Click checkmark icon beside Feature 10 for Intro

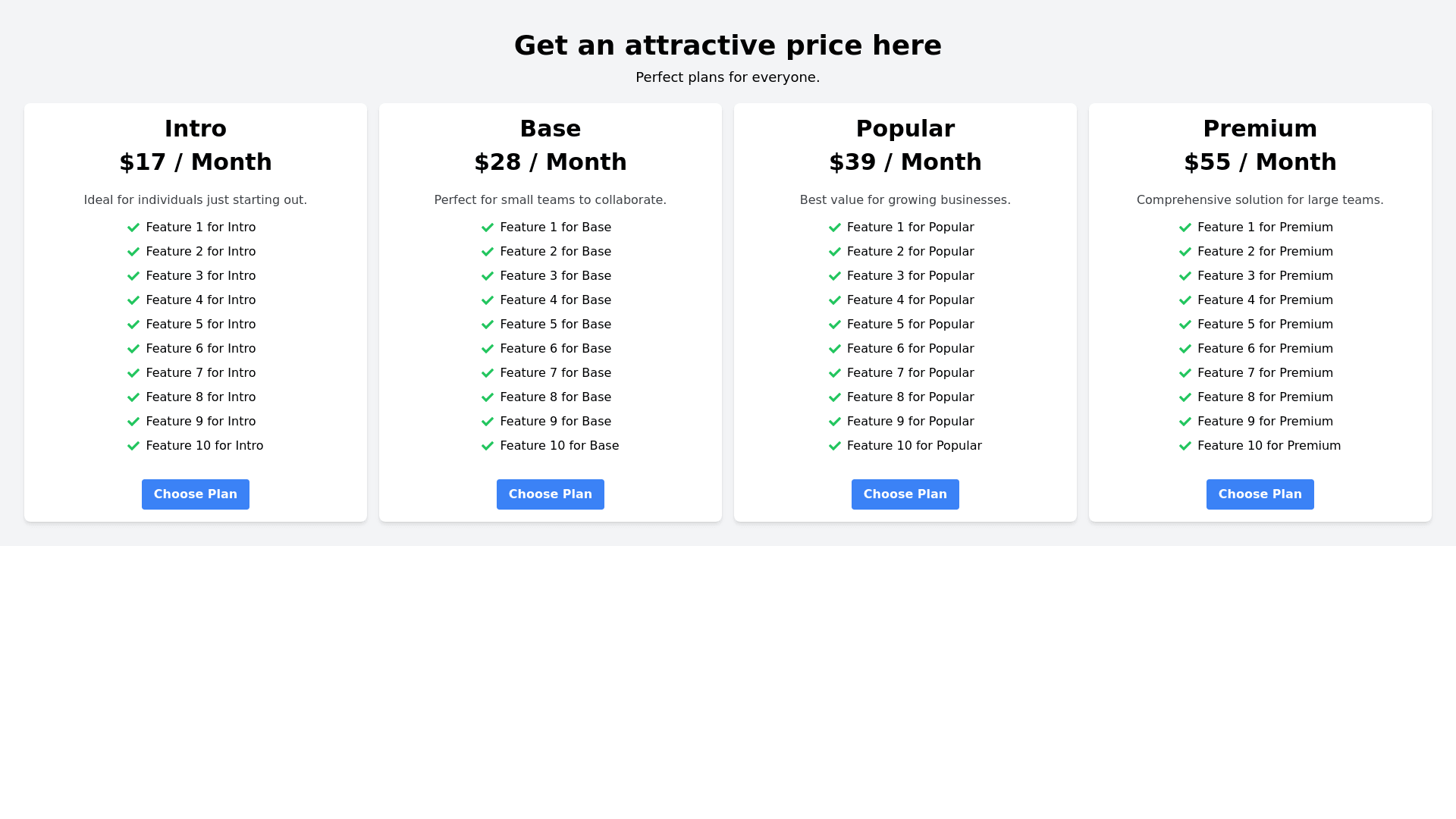tap(133, 446)
